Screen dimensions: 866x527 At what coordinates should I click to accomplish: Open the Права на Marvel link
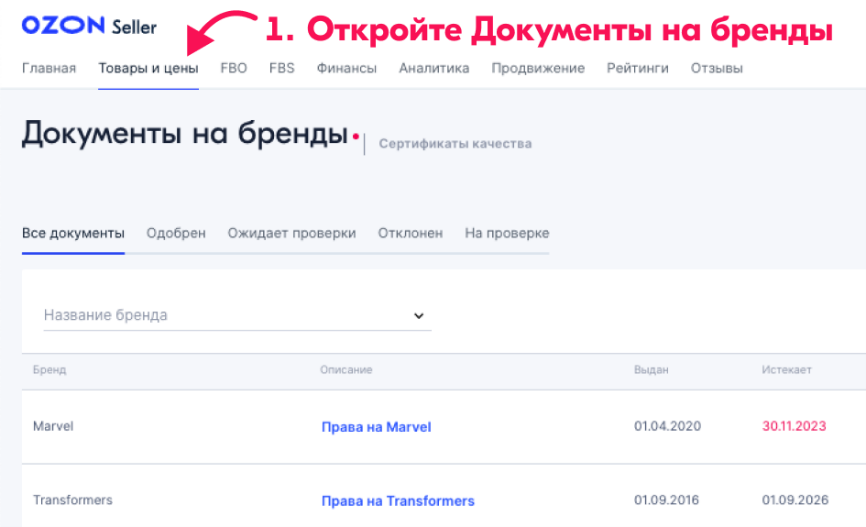(376, 427)
